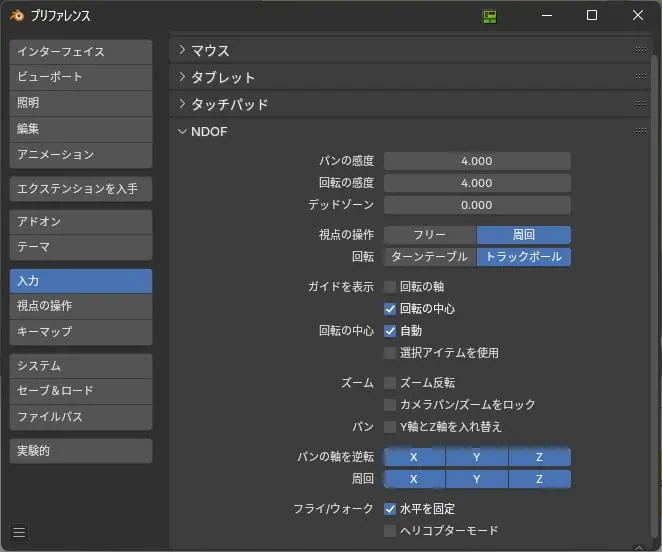
Task: Open the 実験的 section
Action: [81, 451]
